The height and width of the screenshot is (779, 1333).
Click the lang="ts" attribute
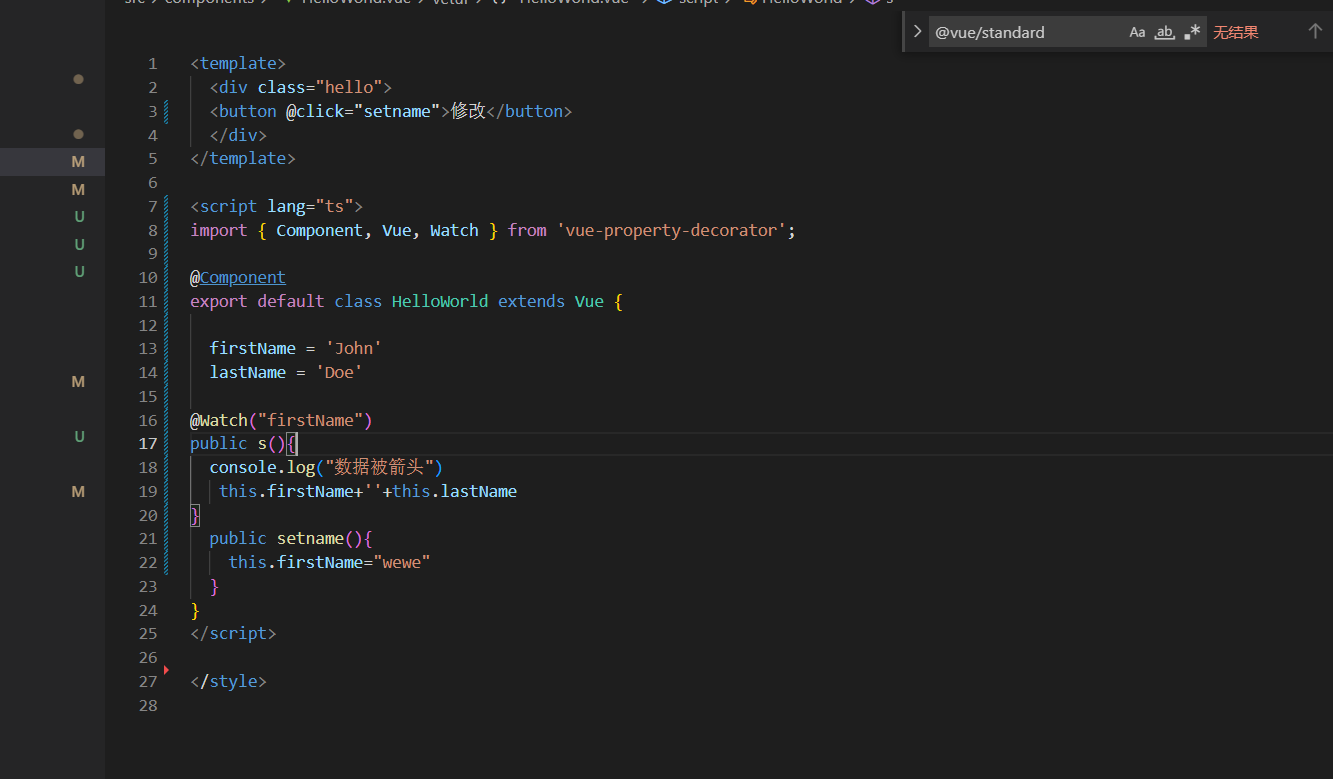pyautogui.click(x=310, y=206)
